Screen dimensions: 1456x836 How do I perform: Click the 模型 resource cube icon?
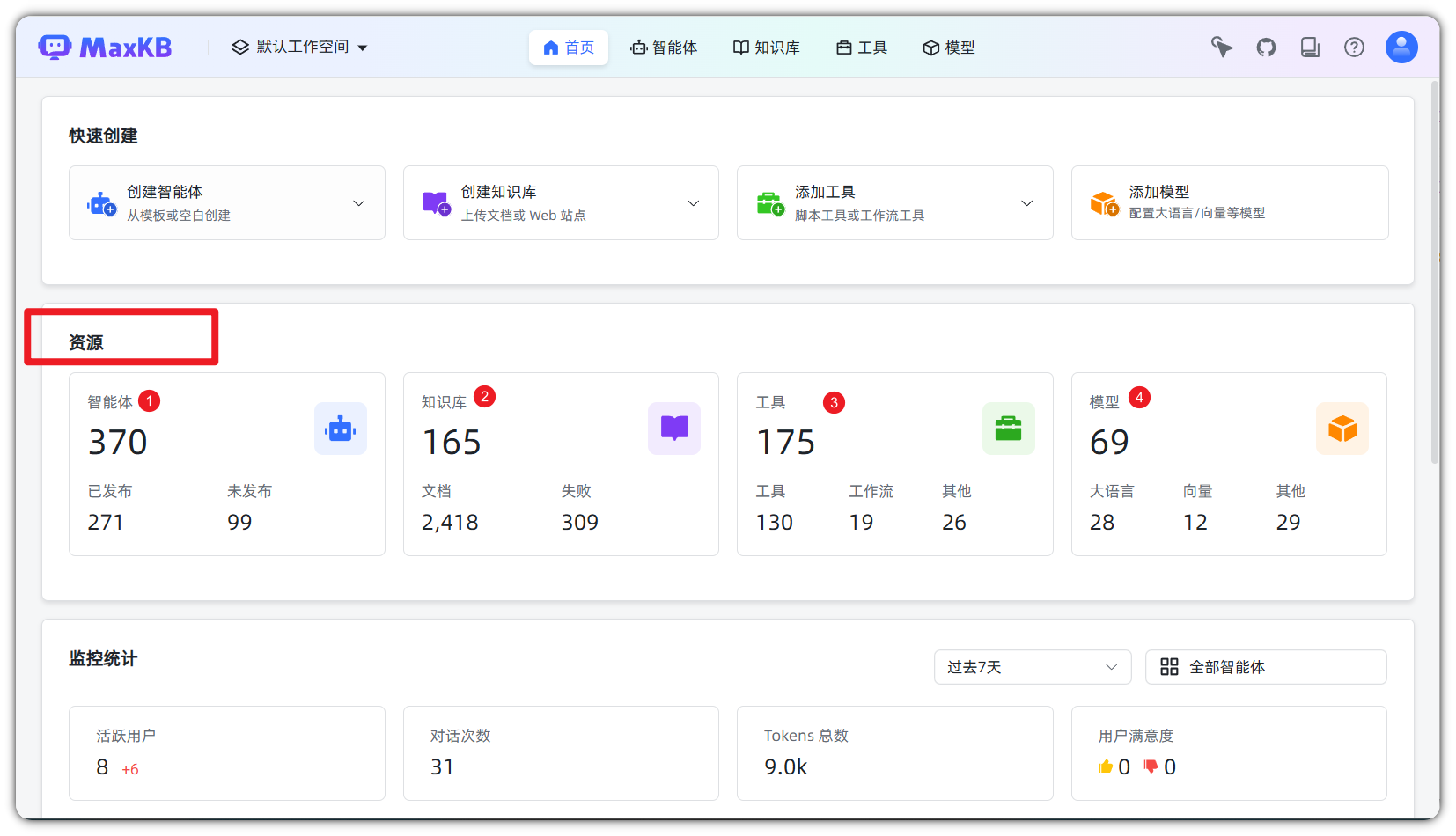click(1342, 429)
